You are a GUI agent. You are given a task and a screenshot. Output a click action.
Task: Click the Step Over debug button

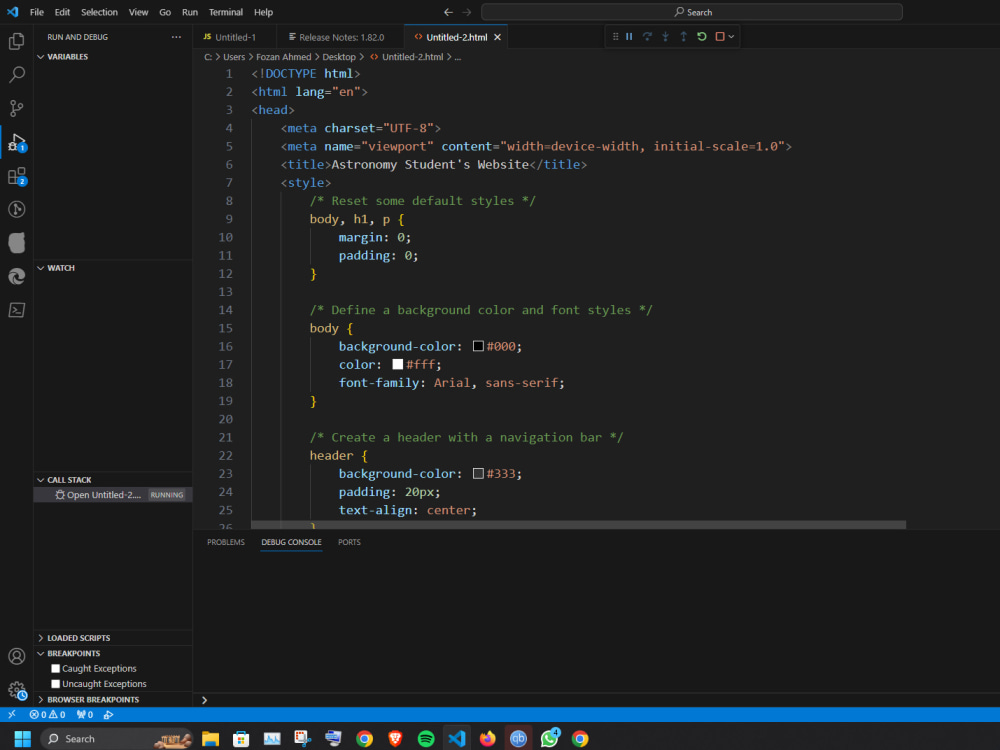[647, 36]
